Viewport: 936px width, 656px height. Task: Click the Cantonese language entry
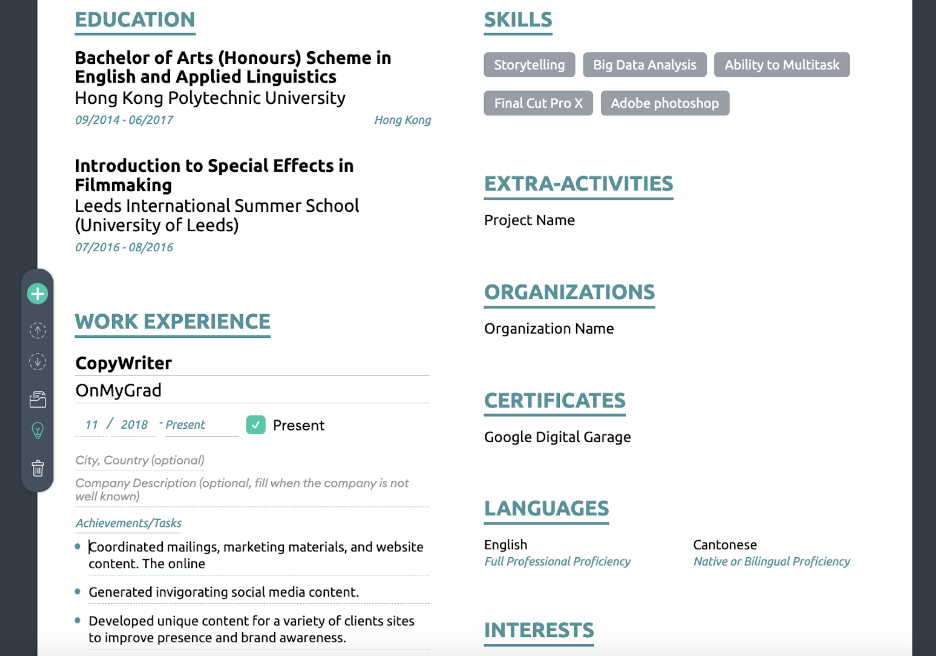tap(725, 544)
